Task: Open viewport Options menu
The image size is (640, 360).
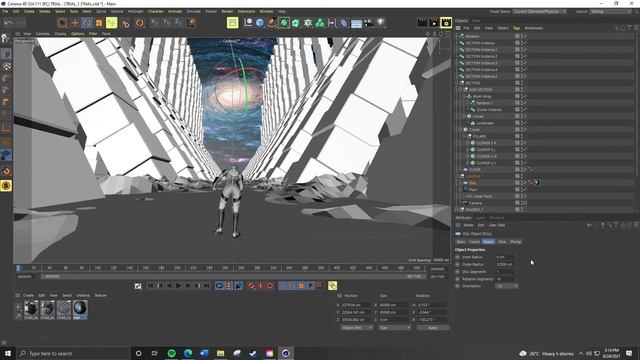Action: 78,34
